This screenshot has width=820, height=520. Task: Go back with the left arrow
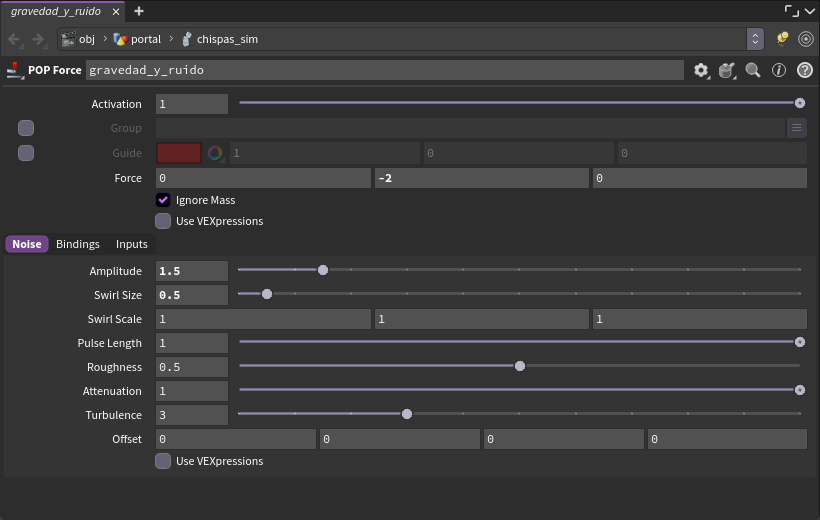coord(14,39)
